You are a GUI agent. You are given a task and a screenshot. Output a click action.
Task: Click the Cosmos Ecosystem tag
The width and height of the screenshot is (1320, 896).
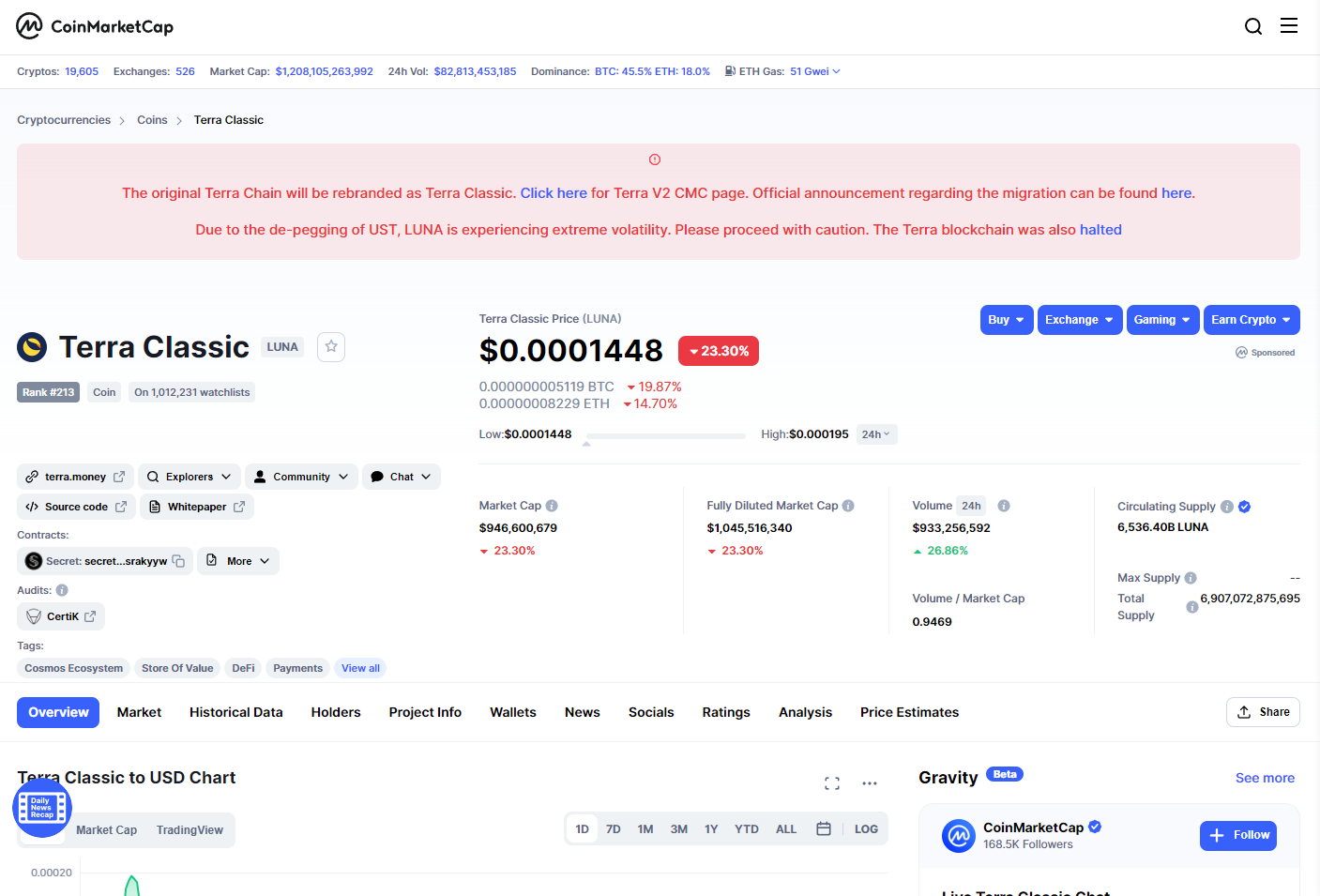pos(74,668)
